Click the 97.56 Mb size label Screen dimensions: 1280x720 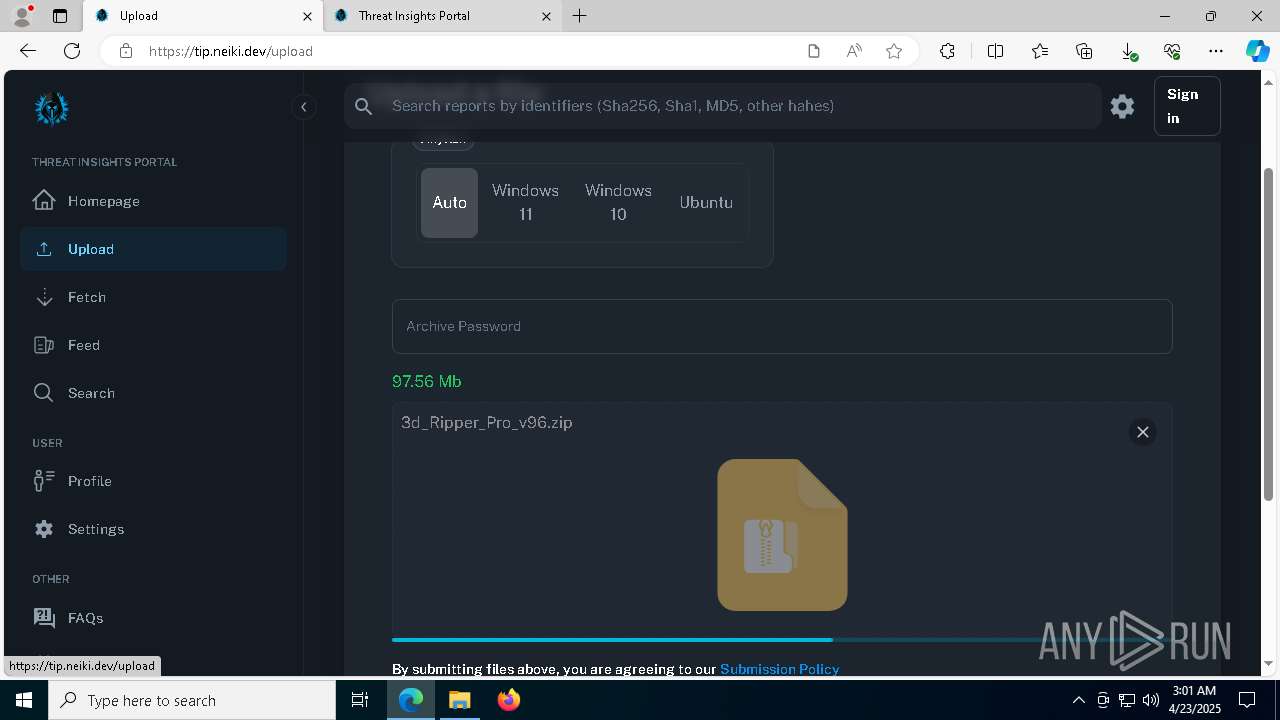(427, 381)
